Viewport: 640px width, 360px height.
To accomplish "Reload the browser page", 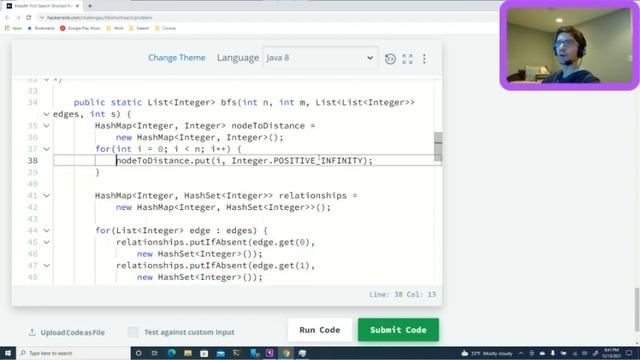I will tap(29, 18).
